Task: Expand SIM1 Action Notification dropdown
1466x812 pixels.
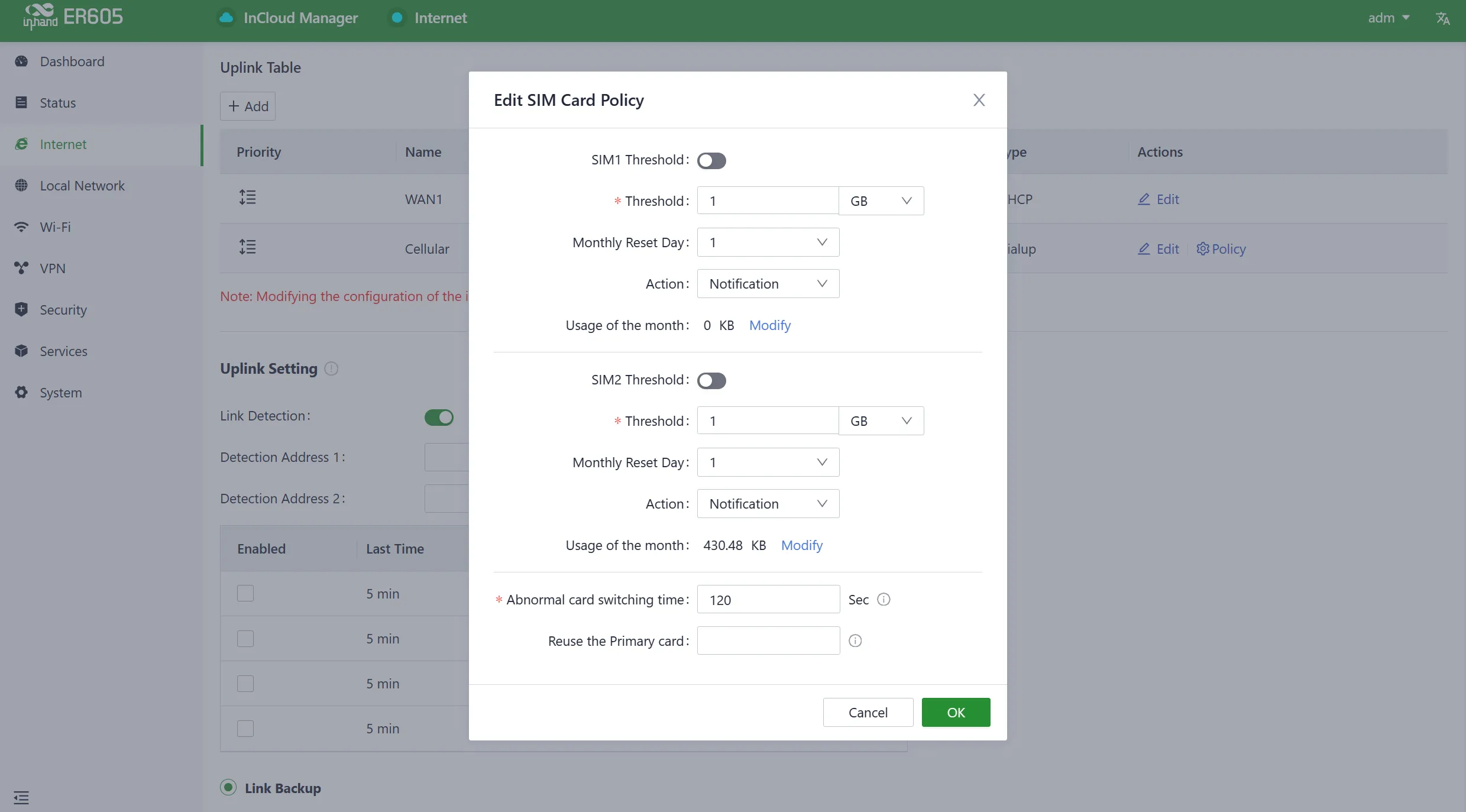Action: tap(768, 284)
